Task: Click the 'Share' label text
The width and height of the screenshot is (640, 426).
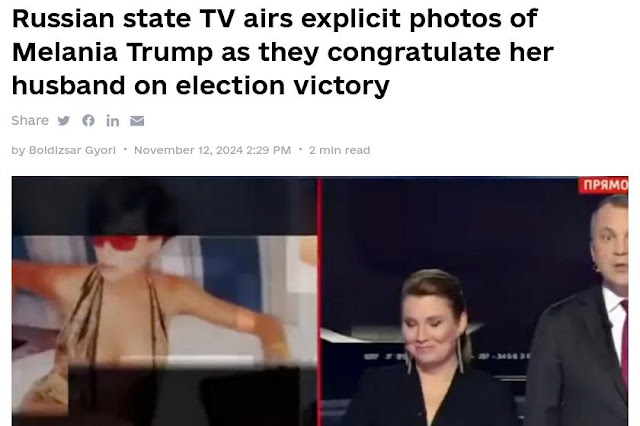Action: [x=30, y=120]
